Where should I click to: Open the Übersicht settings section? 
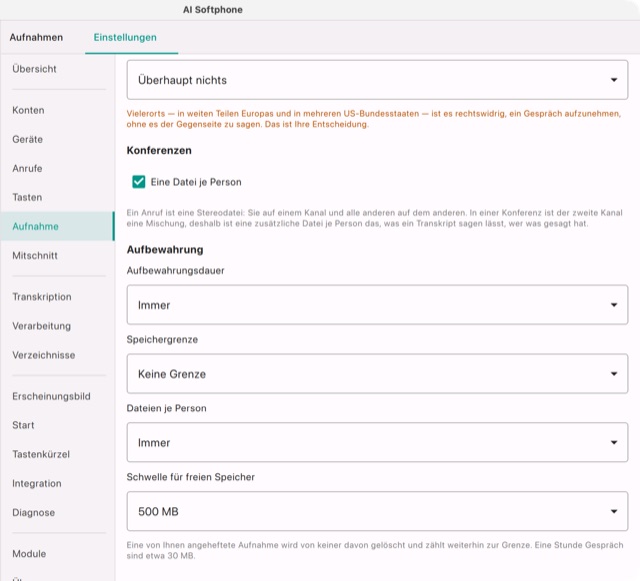click(57, 69)
